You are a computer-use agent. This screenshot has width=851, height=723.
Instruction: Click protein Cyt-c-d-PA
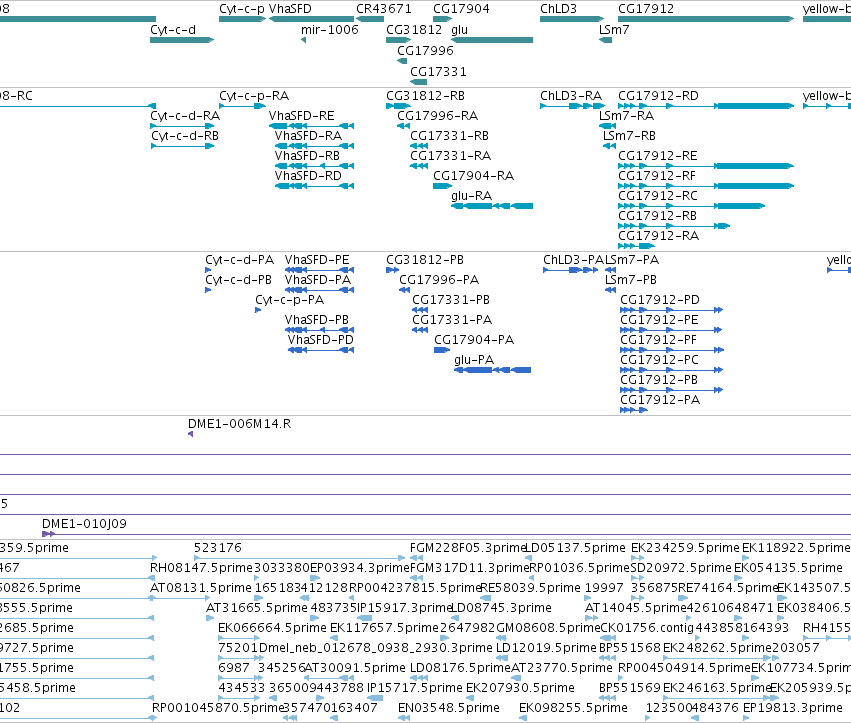click(208, 270)
